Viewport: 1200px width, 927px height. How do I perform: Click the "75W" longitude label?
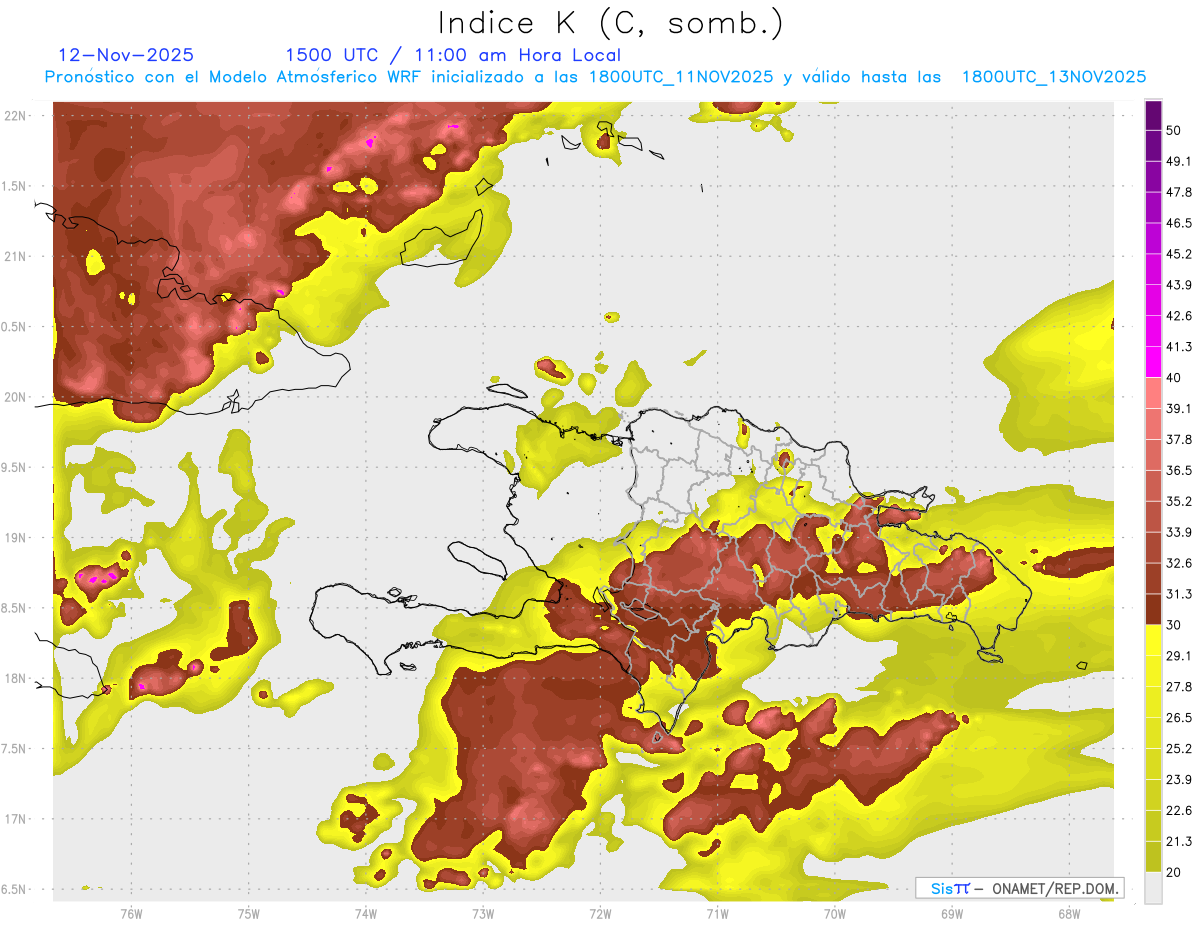click(249, 913)
